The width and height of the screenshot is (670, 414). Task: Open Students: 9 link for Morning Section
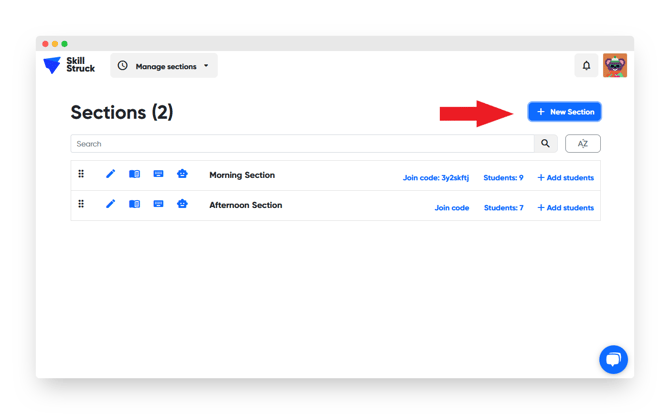click(503, 178)
